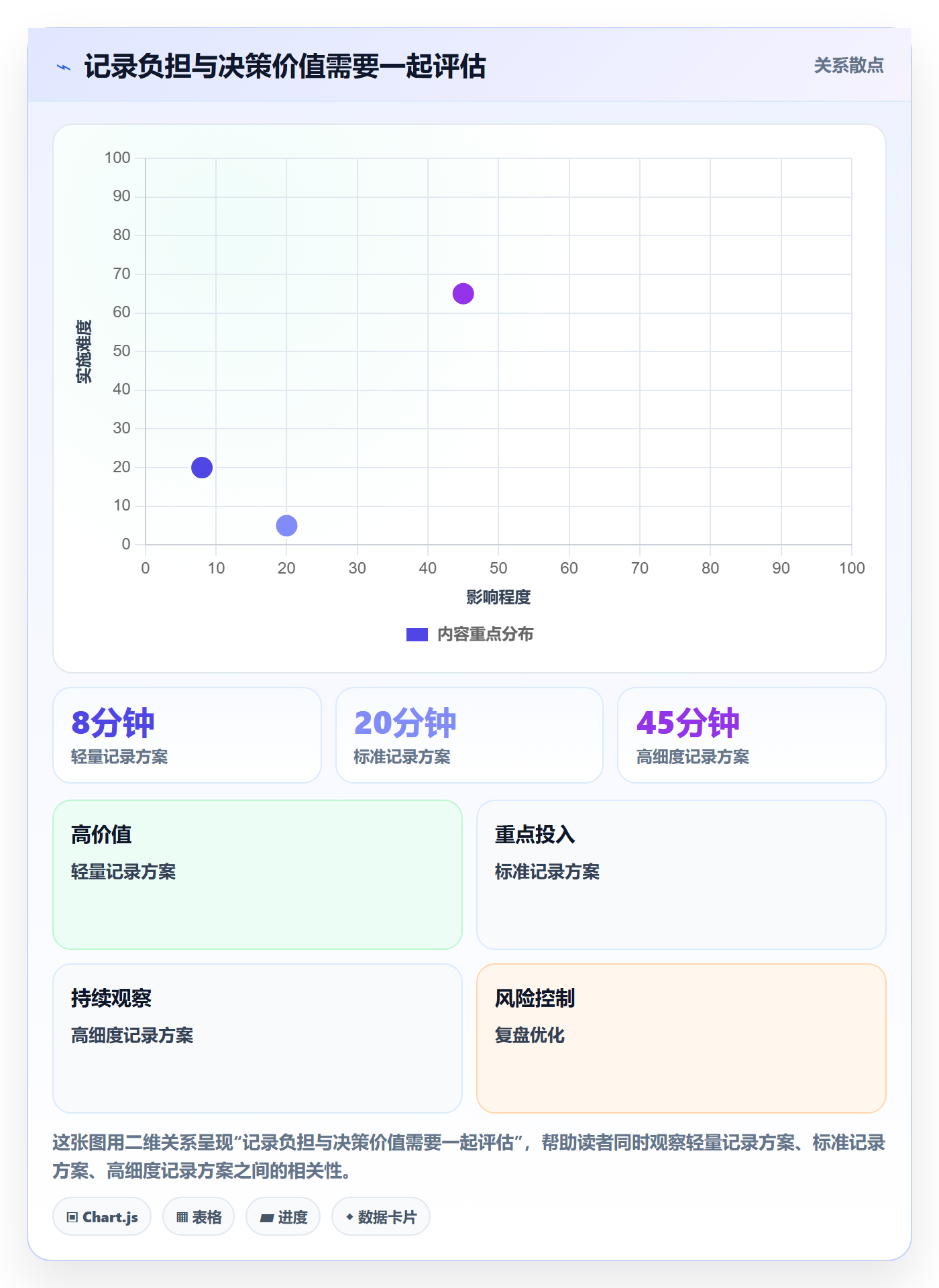939x1288 pixels.
Task: Click the title 记录负担与决策价值需要一起评估
Action: pos(285,66)
